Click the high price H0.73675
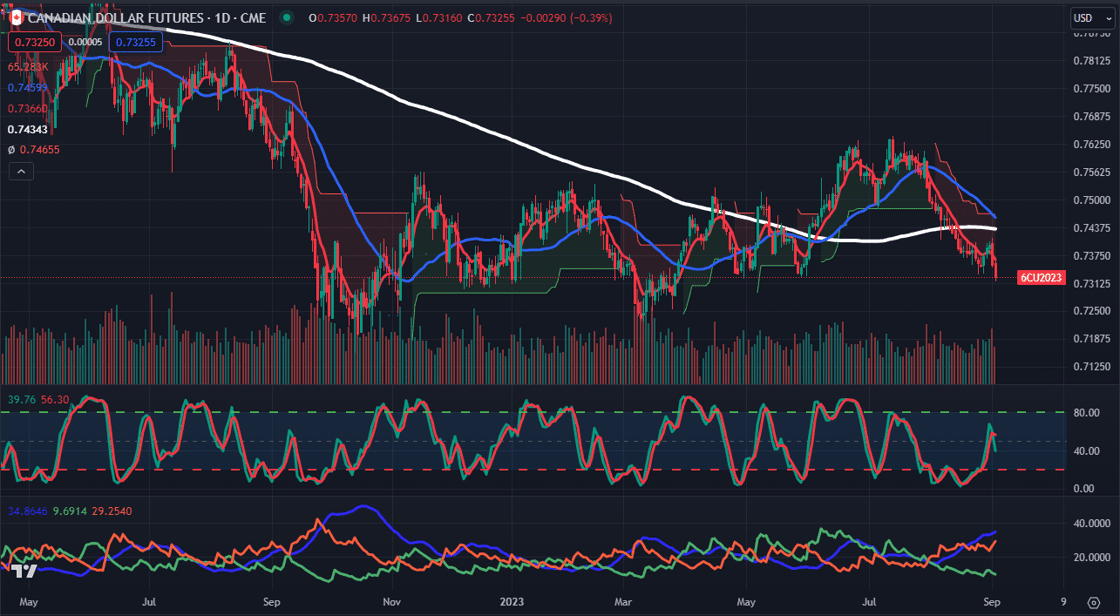The image size is (1120, 616). click(386, 18)
